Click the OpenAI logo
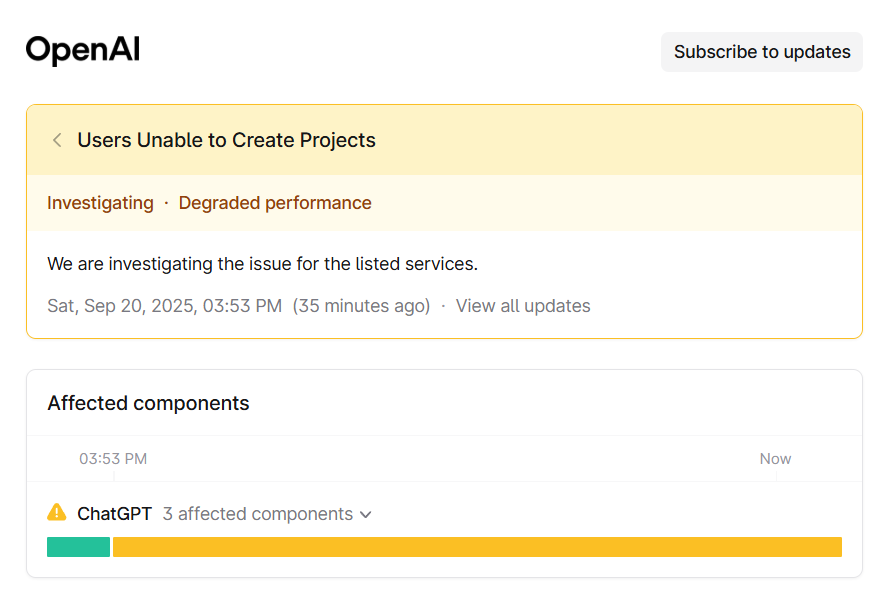This screenshot has height=590, width=895. click(83, 49)
